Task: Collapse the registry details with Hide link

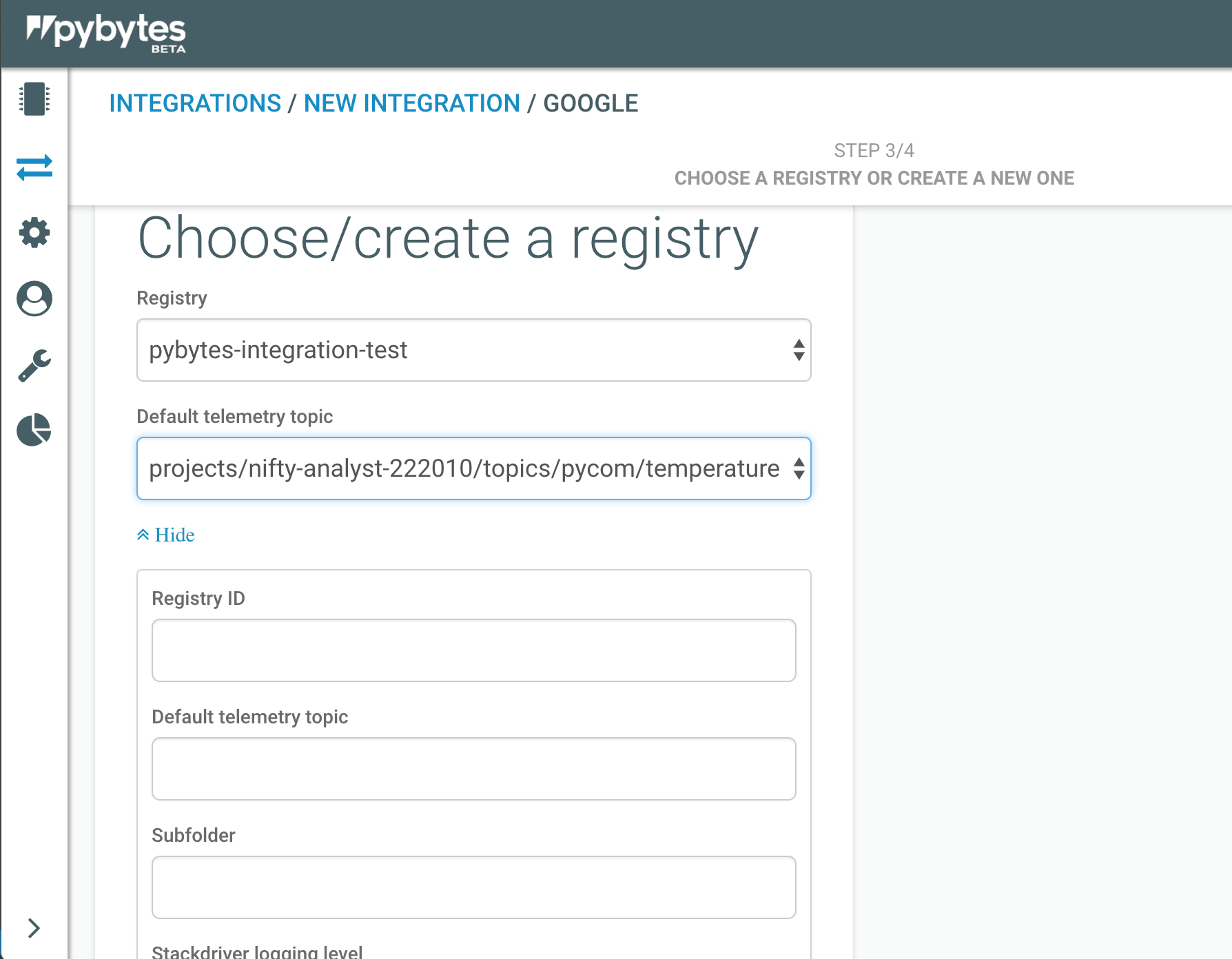Action: point(165,535)
